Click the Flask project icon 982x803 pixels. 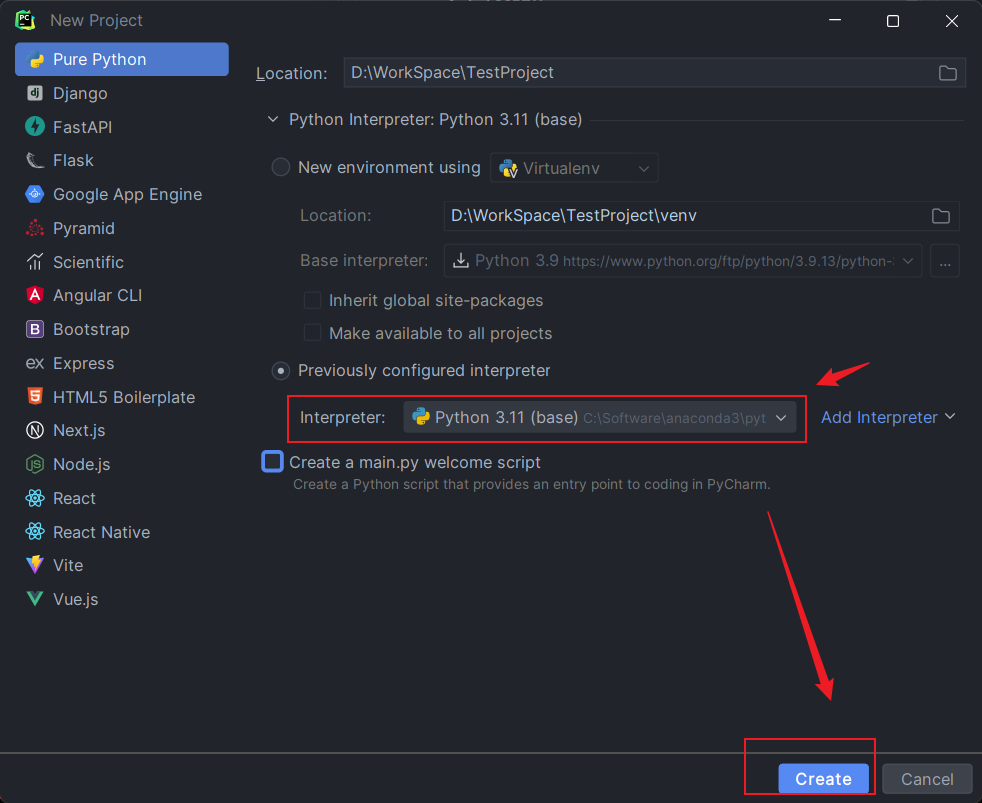coord(35,160)
